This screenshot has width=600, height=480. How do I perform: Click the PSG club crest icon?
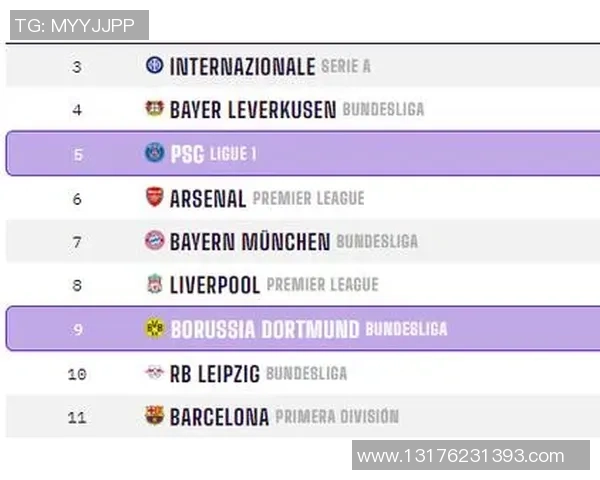tap(154, 153)
